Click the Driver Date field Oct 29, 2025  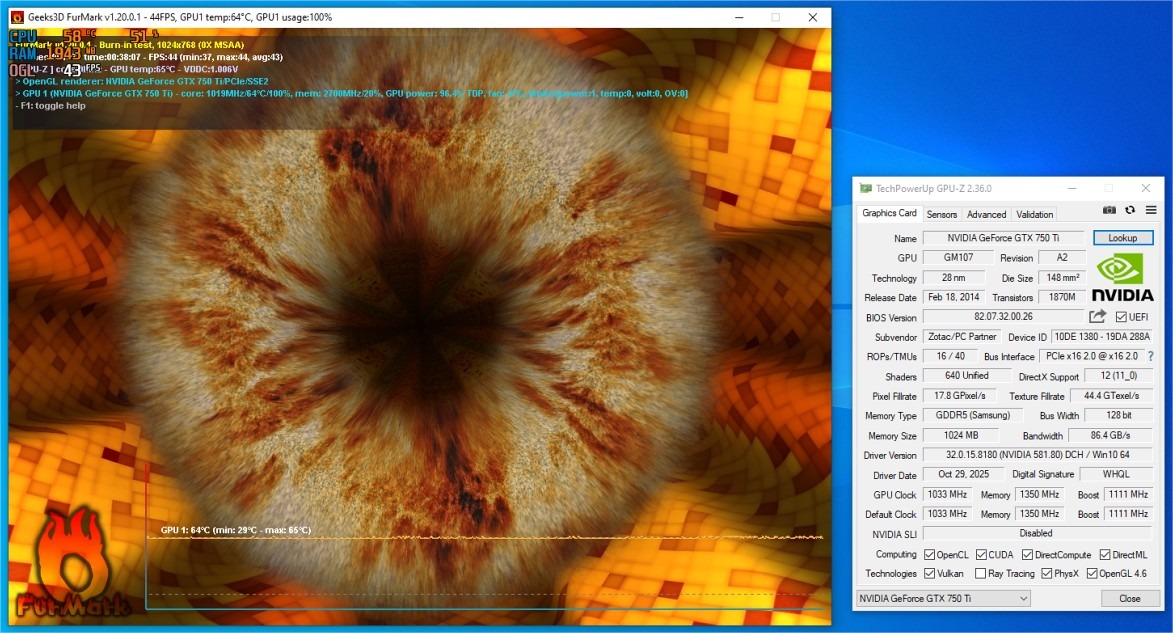click(x=964, y=474)
